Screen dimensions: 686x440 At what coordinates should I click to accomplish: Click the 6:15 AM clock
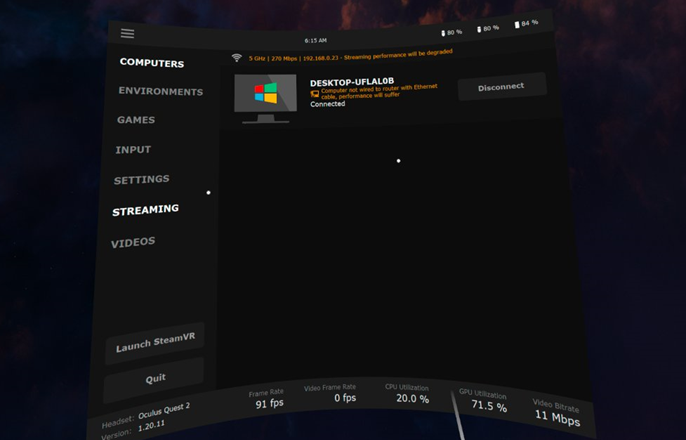[x=315, y=40]
